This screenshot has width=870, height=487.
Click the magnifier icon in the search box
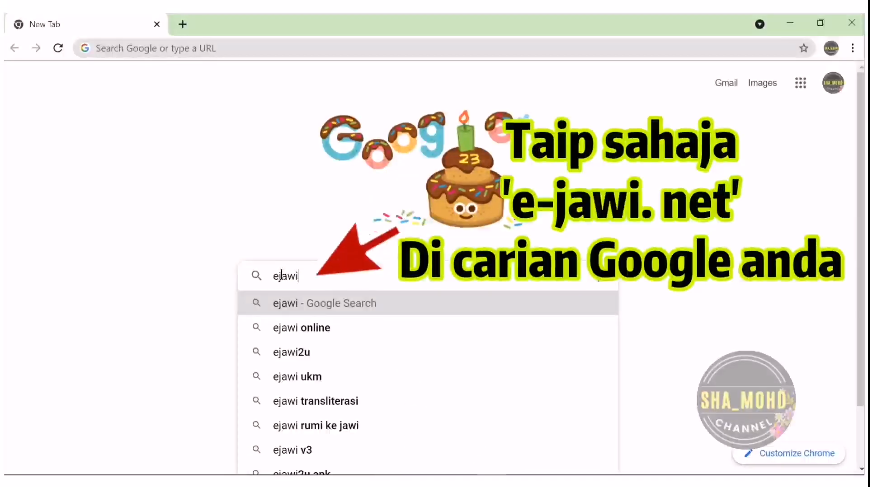tap(256, 276)
